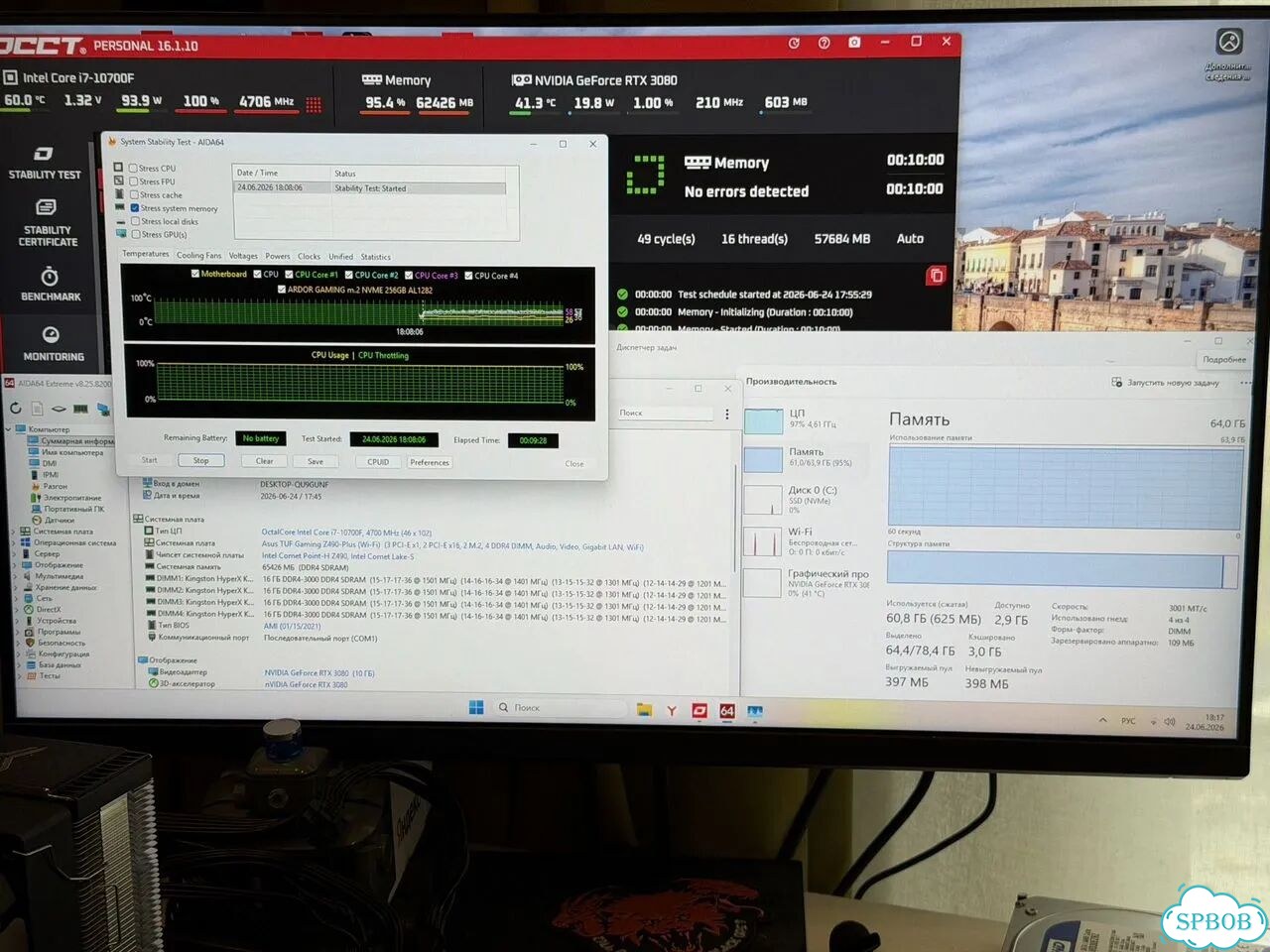Uncheck Stress system memory
This screenshot has height=952, width=1270.
point(135,208)
